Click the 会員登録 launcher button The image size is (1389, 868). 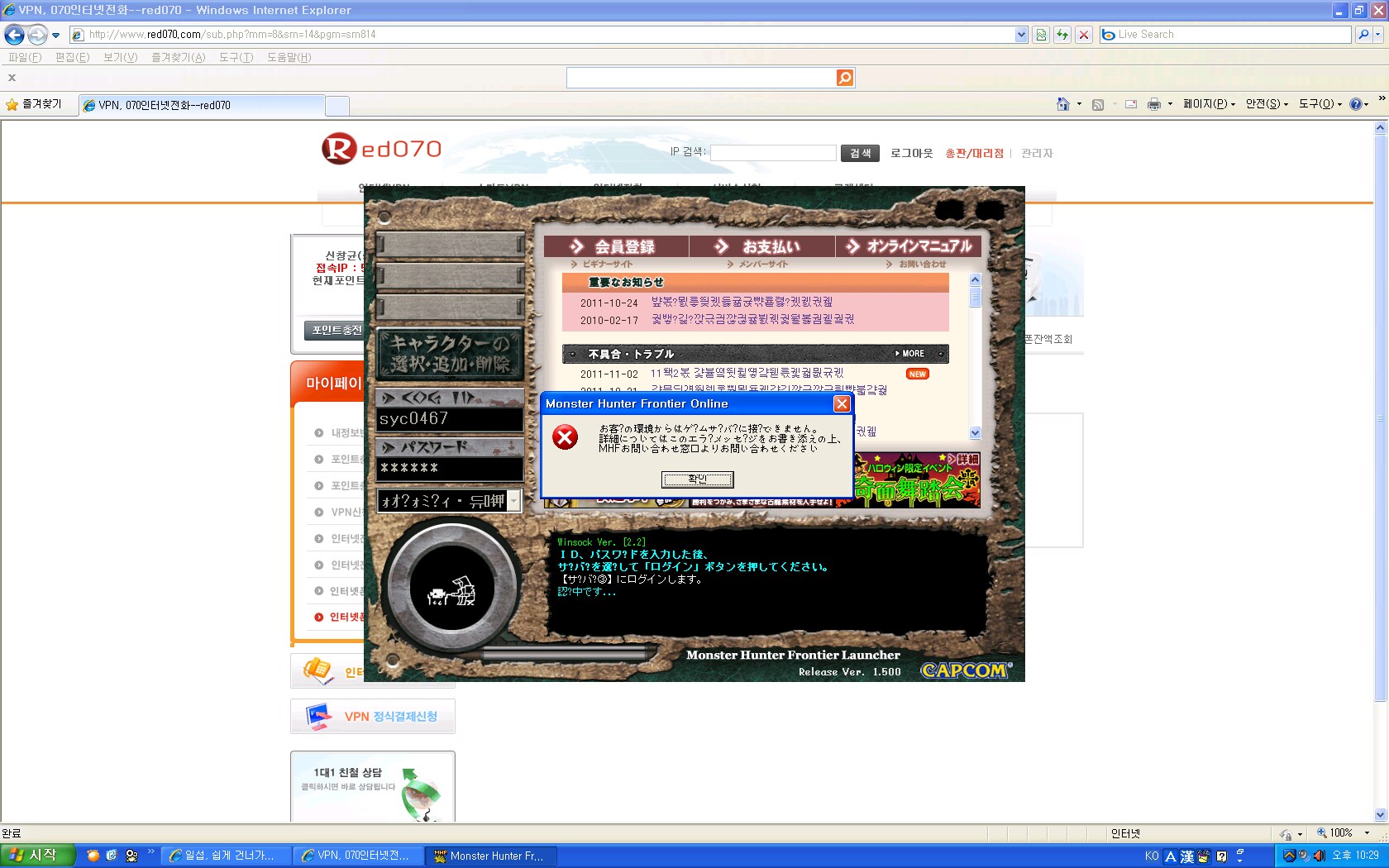(x=616, y=246)
